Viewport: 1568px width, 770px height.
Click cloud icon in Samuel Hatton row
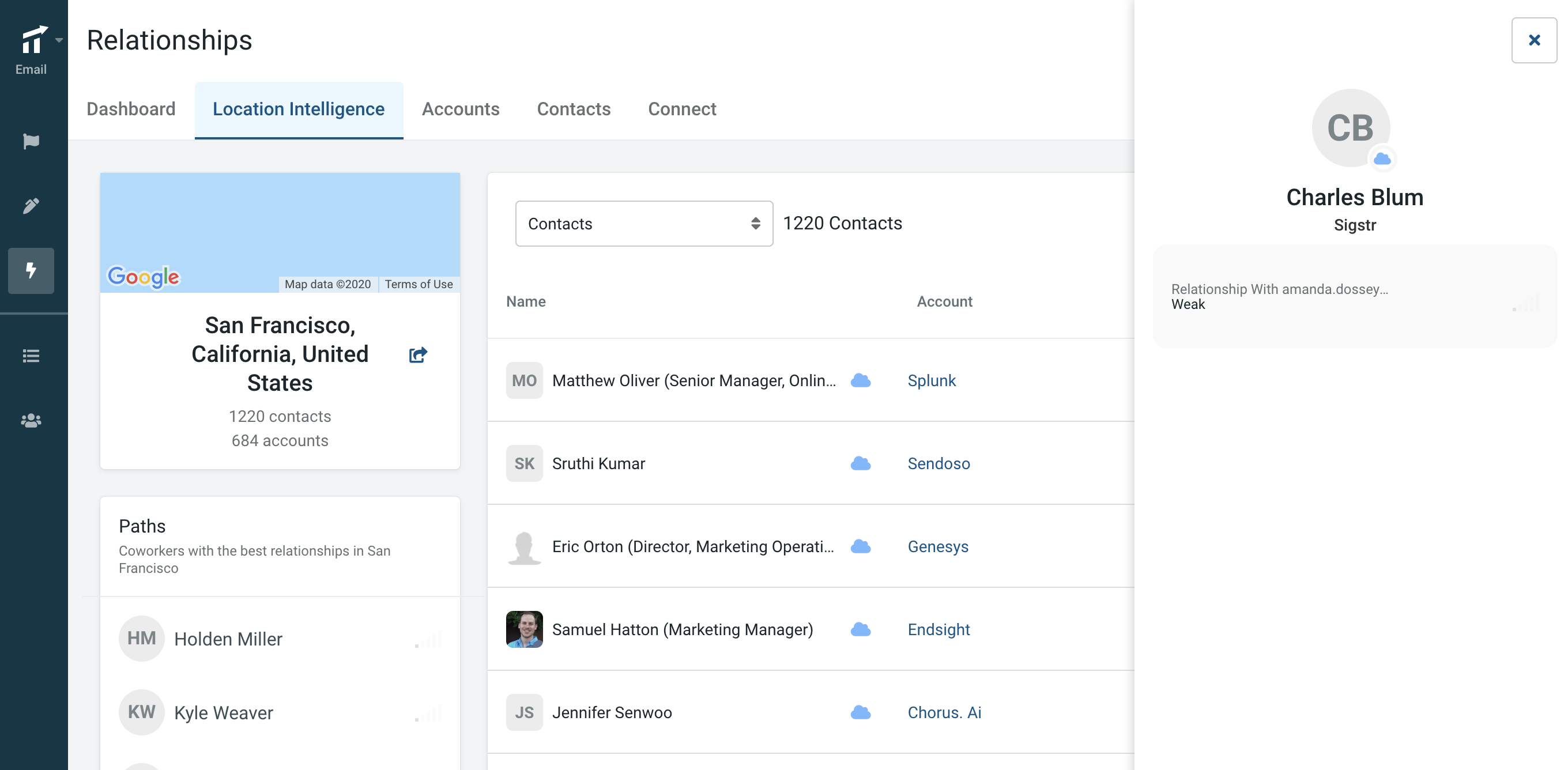[x=860, y=629]
